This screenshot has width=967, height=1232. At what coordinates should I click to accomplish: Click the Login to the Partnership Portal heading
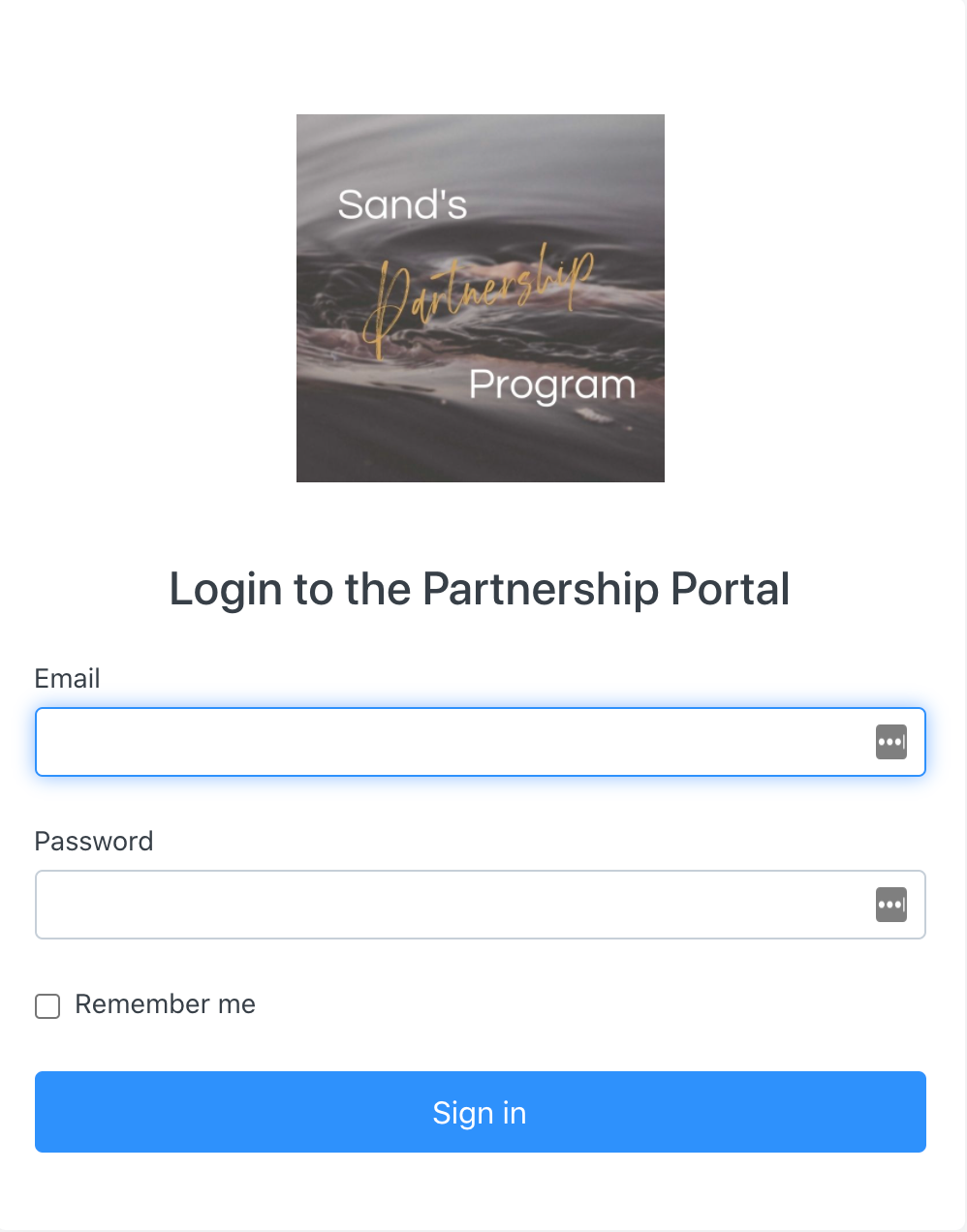480,589
